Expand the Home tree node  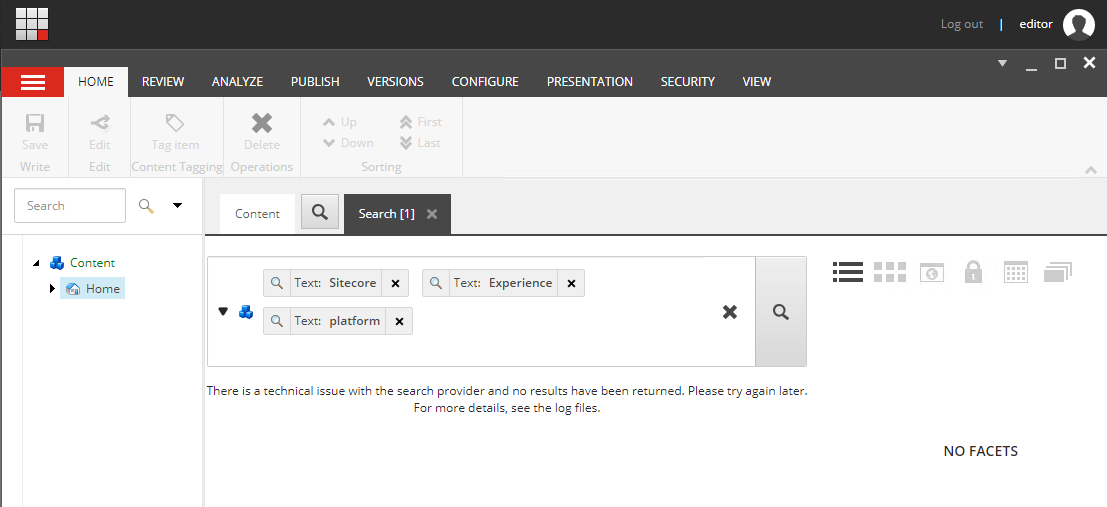52,289
